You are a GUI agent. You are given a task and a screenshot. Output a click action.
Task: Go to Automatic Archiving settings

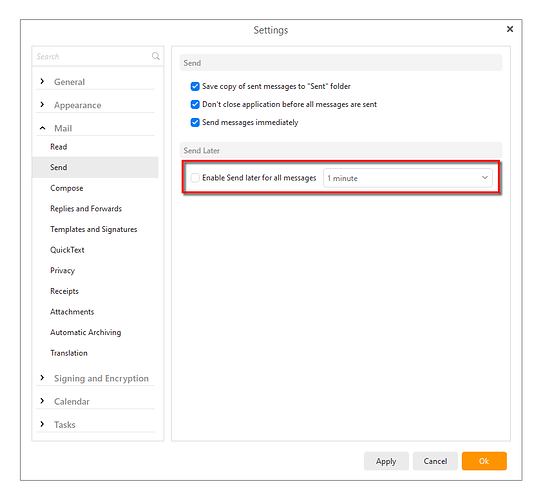(x=86, y=332)
